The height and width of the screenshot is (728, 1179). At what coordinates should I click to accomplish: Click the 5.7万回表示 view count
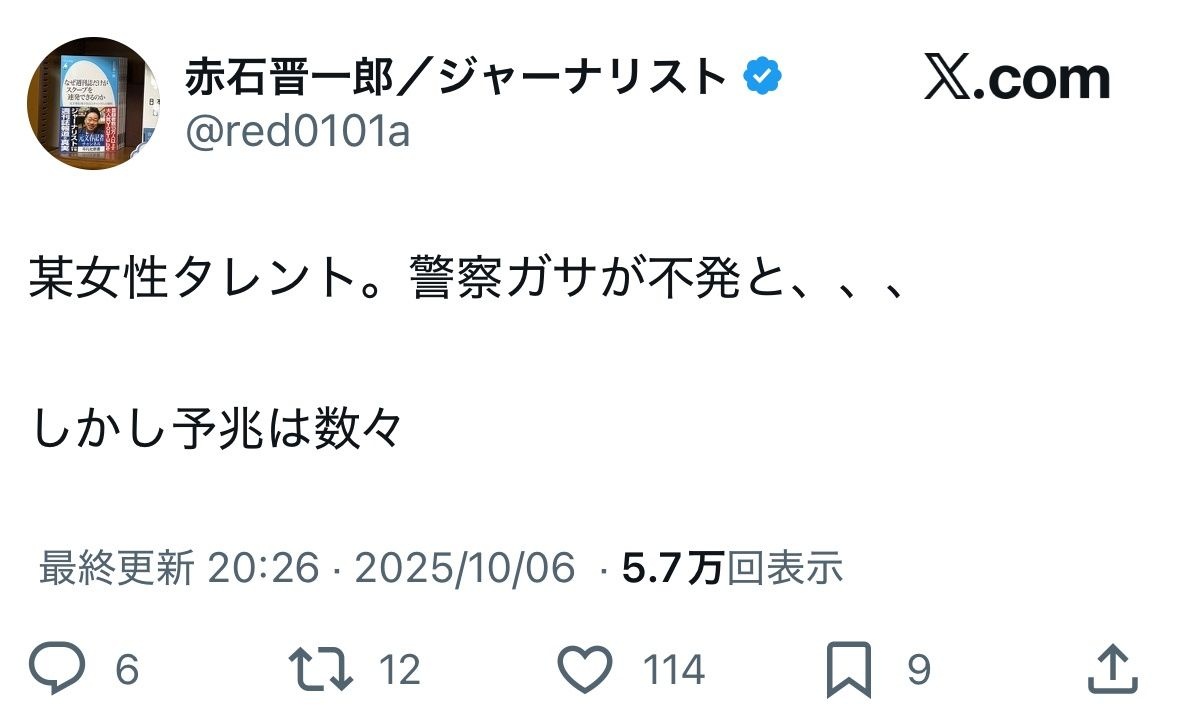(732, 569)
